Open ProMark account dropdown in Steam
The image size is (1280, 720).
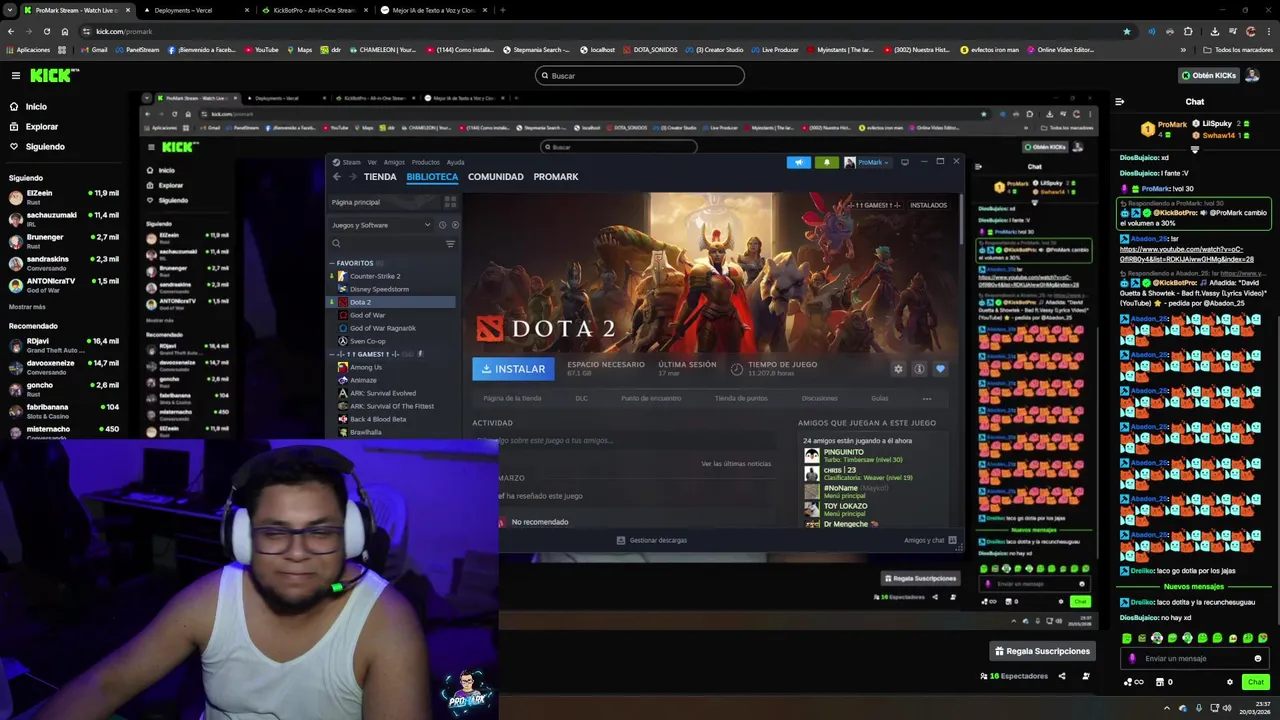[x=867, y=162]
